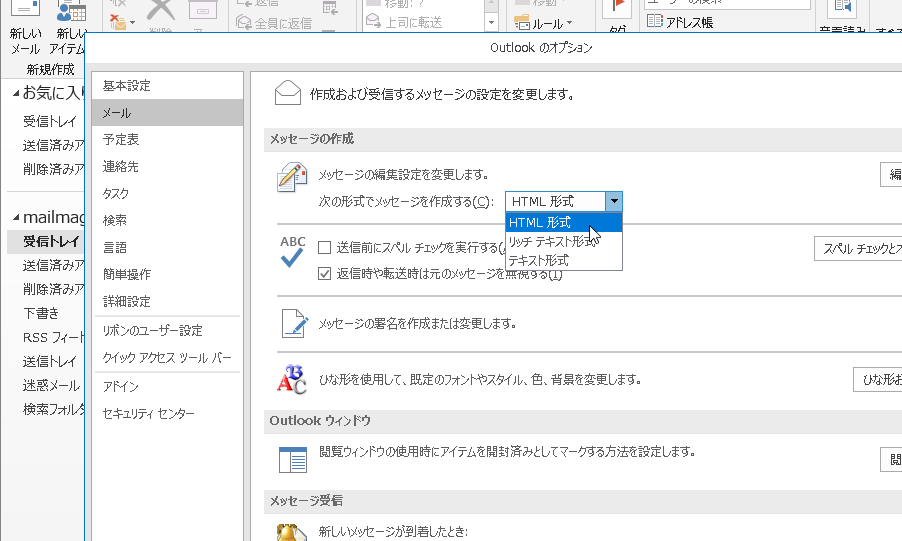Open the セキュリティ センター category
Screen dimensions: 902x541
148,413
